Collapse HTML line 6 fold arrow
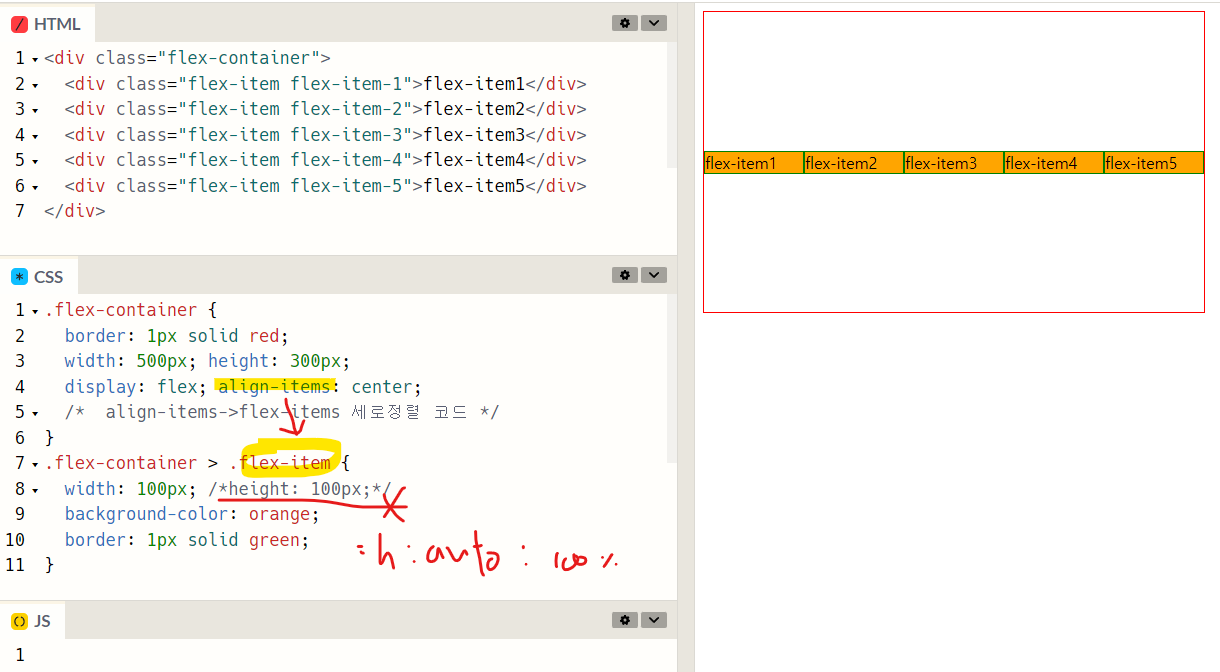 point(35,187)
